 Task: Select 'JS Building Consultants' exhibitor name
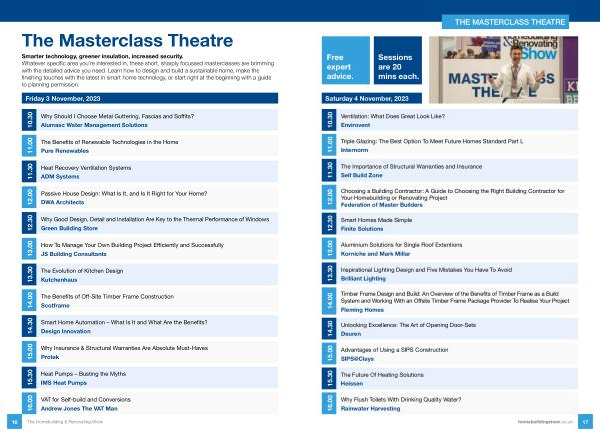click(x=73, y=254)
